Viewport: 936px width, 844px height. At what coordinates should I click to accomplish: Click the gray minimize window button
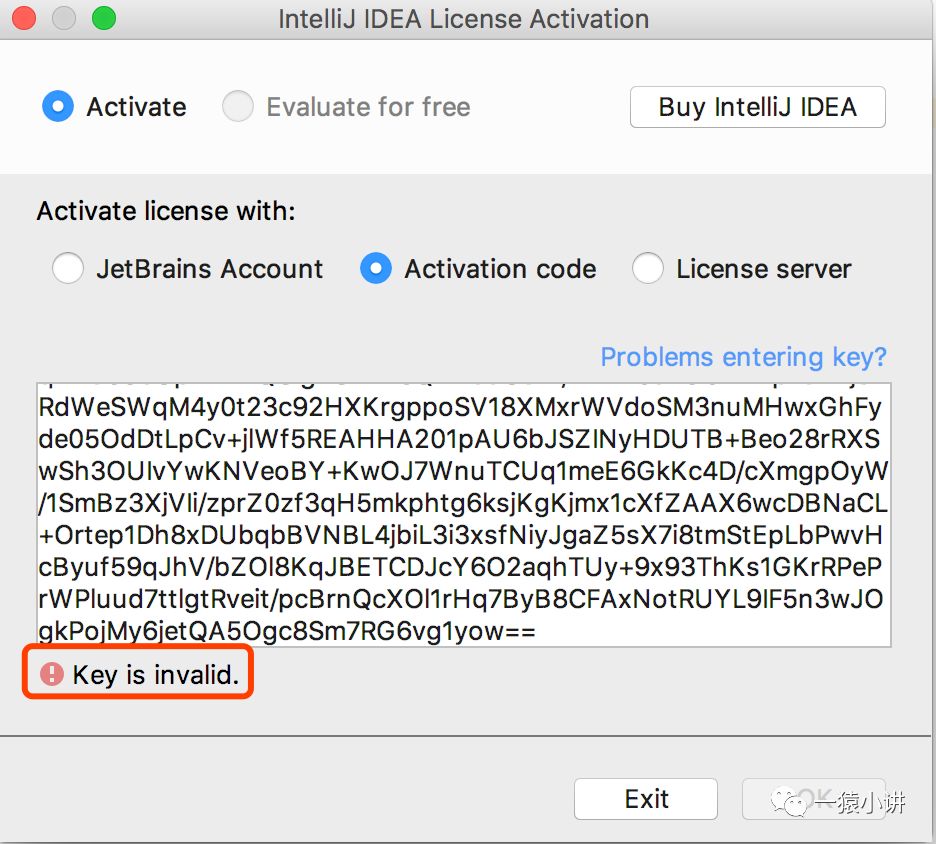pos(65,19)
